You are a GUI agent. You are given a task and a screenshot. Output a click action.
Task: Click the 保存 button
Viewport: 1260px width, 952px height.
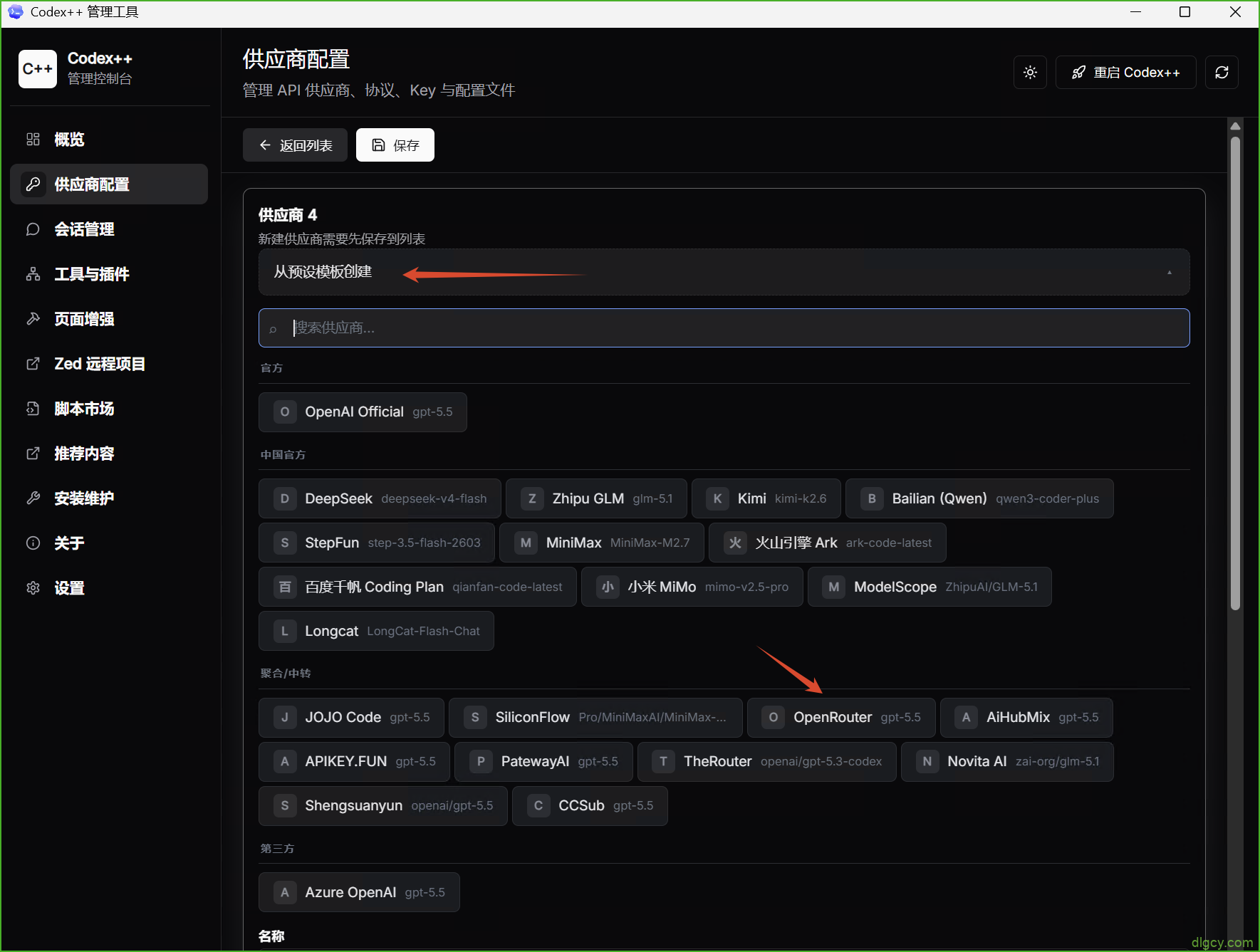coord(395,145)
